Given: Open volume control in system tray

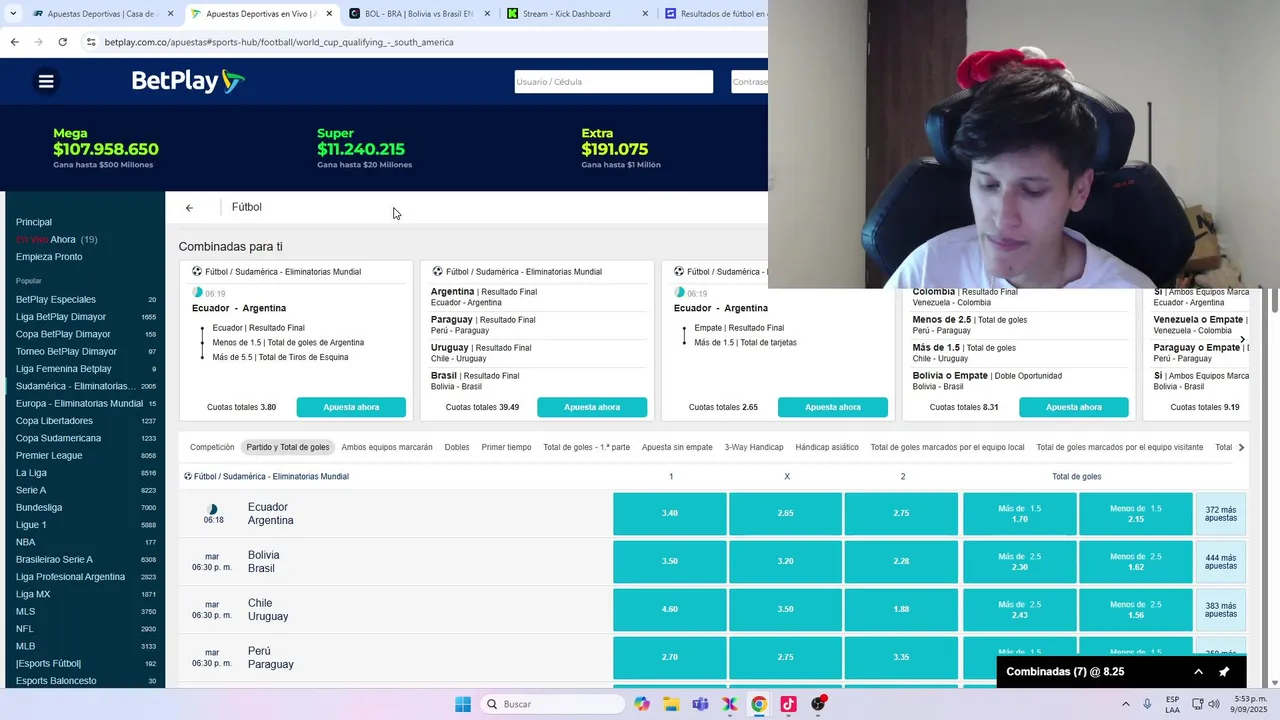Looking at the screenshot, I should tap(1215, 704).
